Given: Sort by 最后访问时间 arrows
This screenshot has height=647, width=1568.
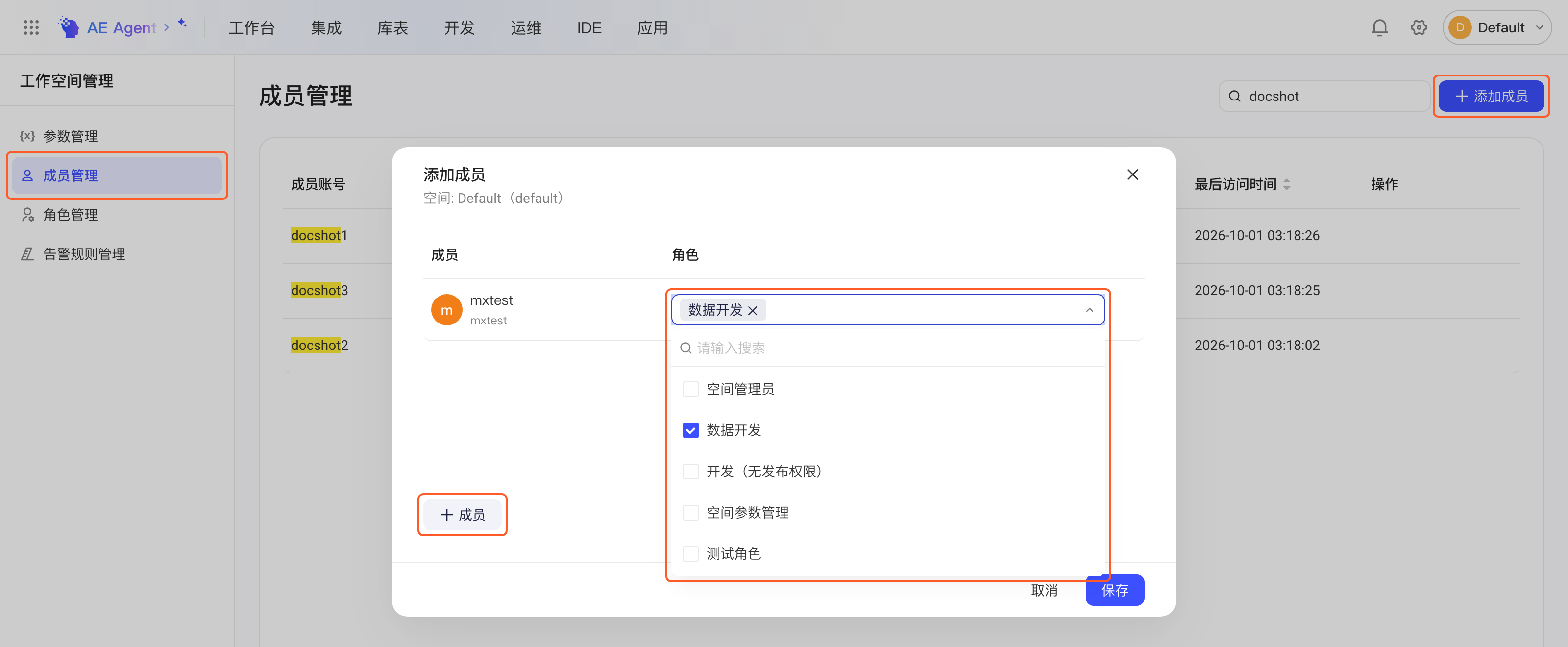Looking at the screenshot, I should click(x=1286, y=184).
